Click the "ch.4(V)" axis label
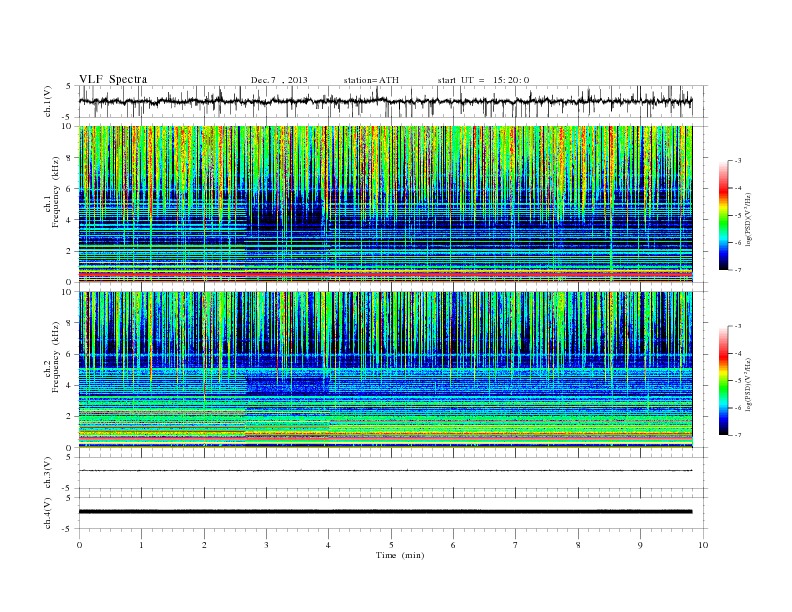 click(x=48, y=513)
